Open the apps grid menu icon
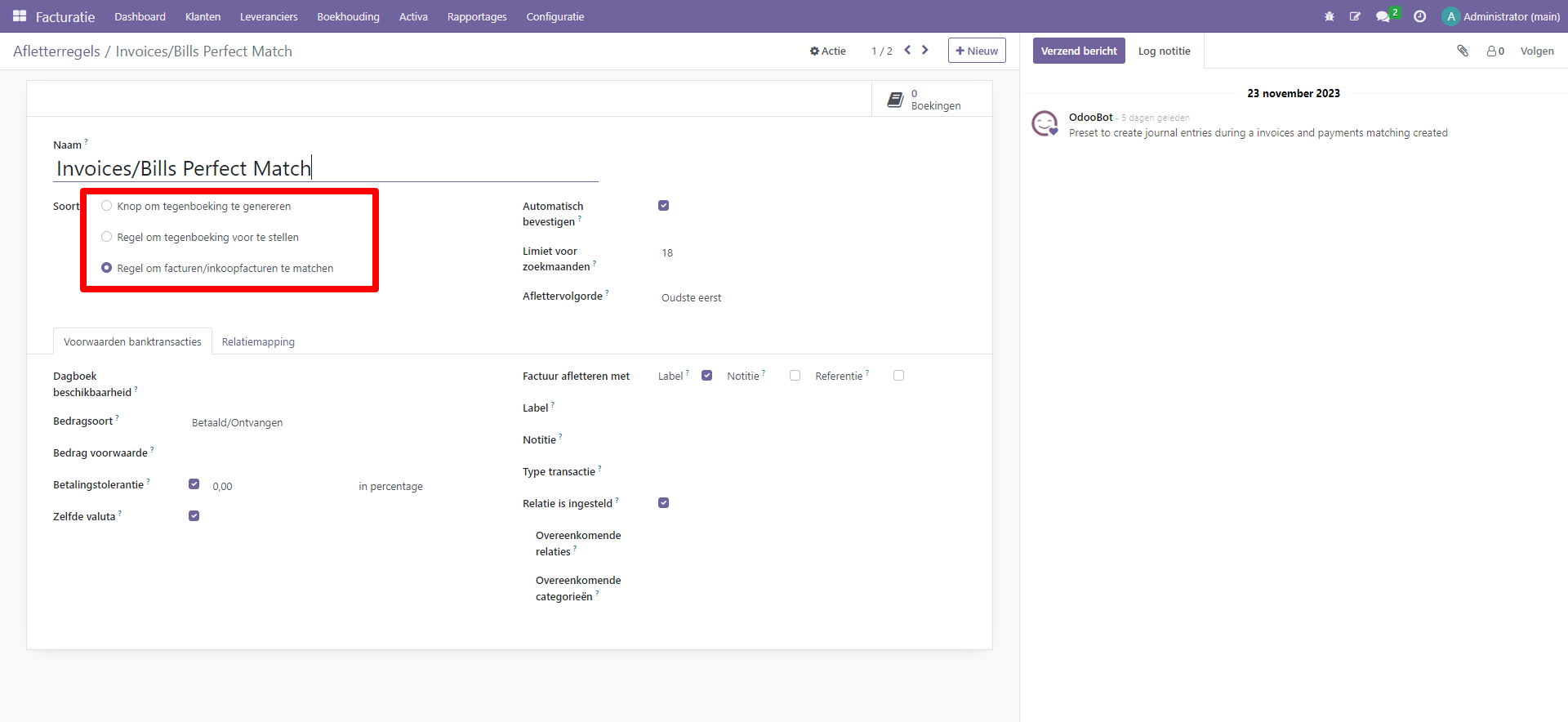 pos(20,16)
